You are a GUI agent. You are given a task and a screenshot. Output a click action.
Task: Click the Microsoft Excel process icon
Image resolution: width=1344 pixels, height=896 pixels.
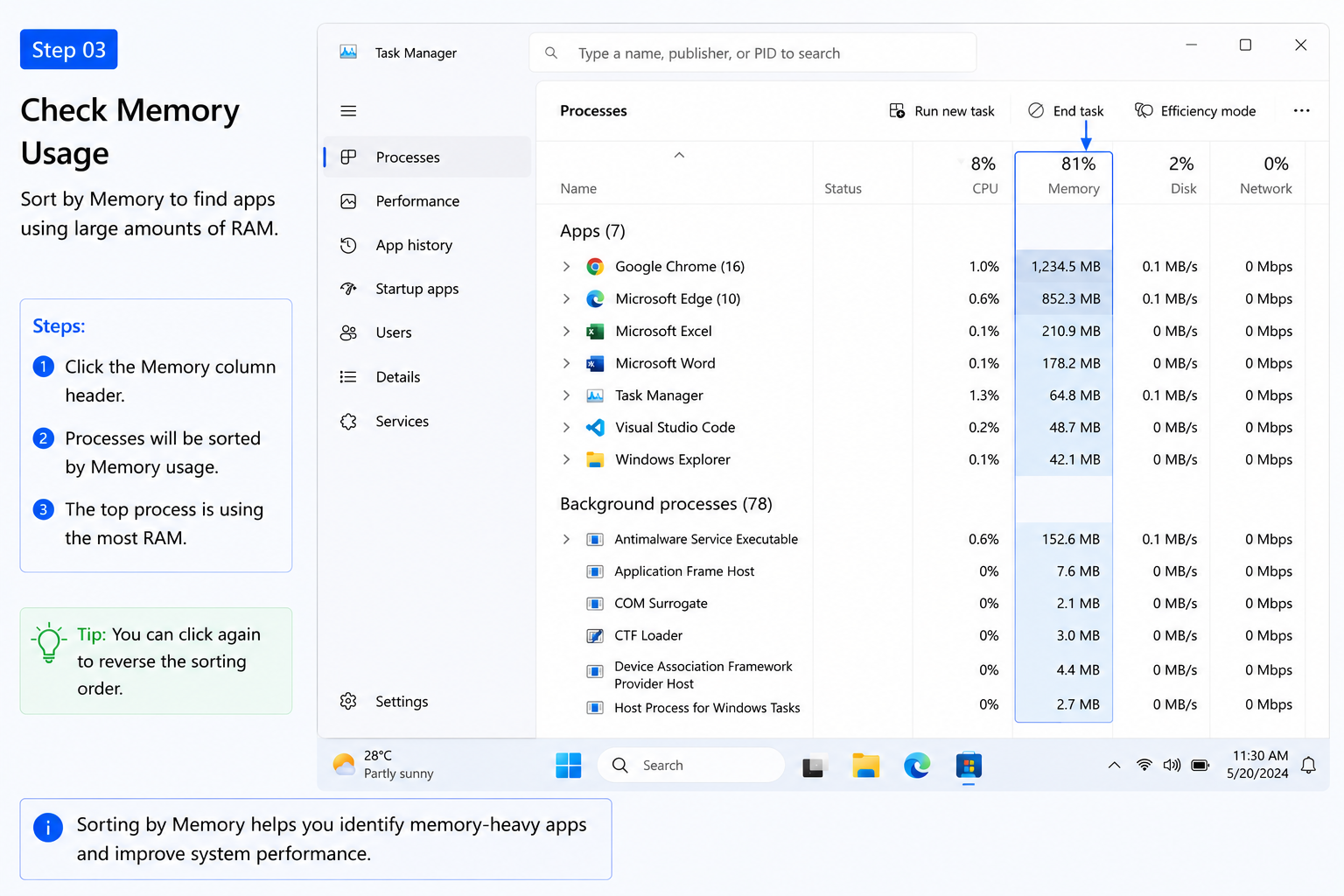pos(595,332)
